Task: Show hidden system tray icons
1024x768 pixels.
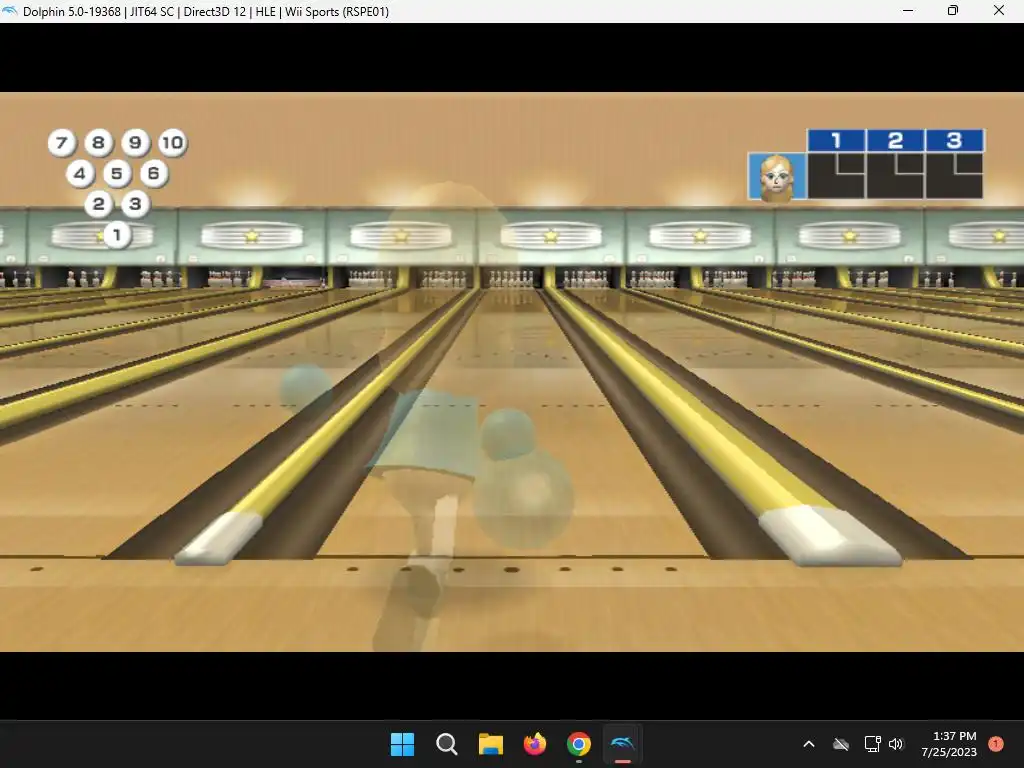Action: pos(808,744)
